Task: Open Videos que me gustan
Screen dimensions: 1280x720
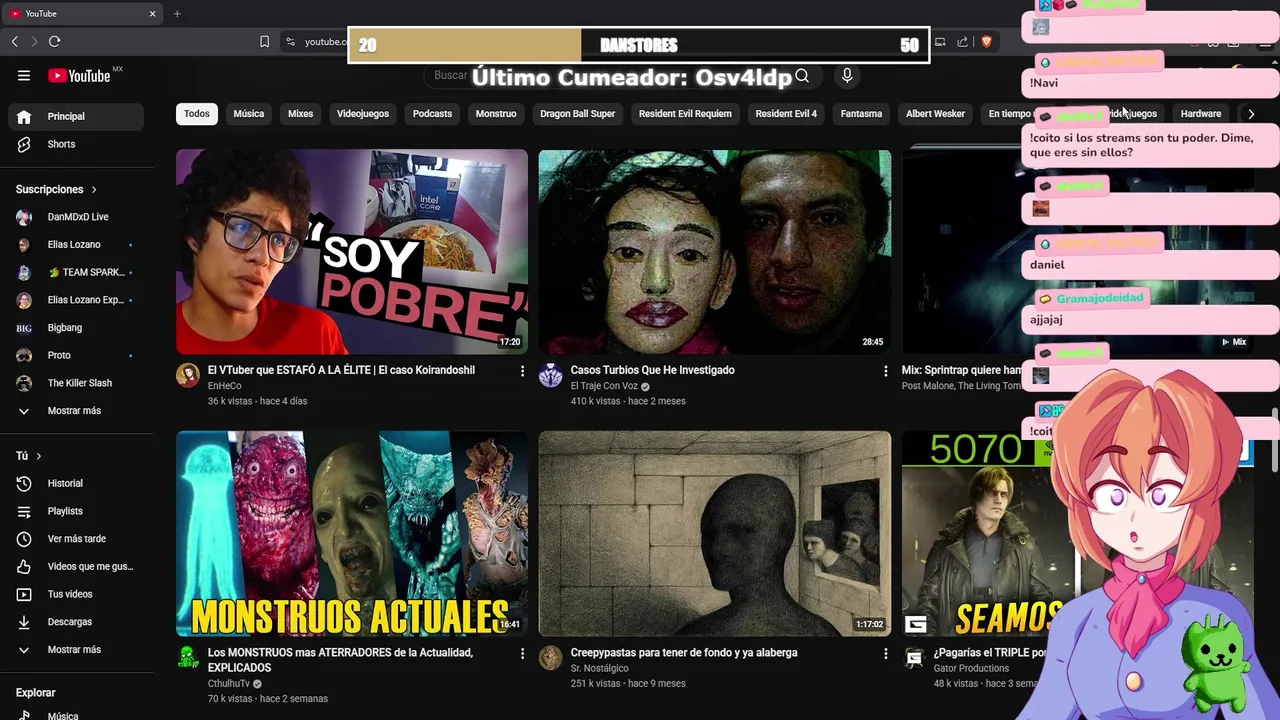Action: click(x=76, y=566)
